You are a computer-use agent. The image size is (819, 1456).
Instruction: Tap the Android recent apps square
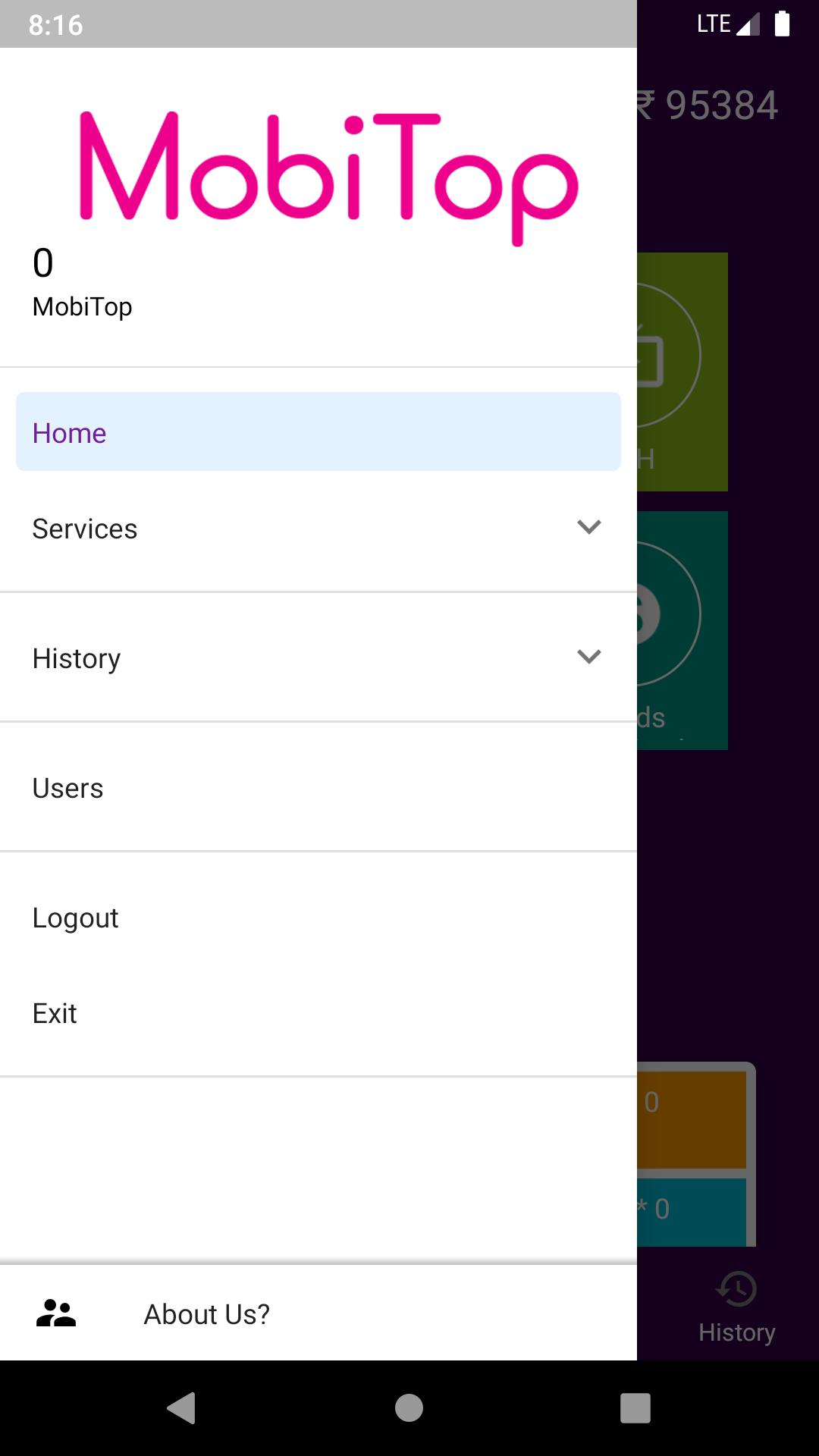click(635, 1408)
